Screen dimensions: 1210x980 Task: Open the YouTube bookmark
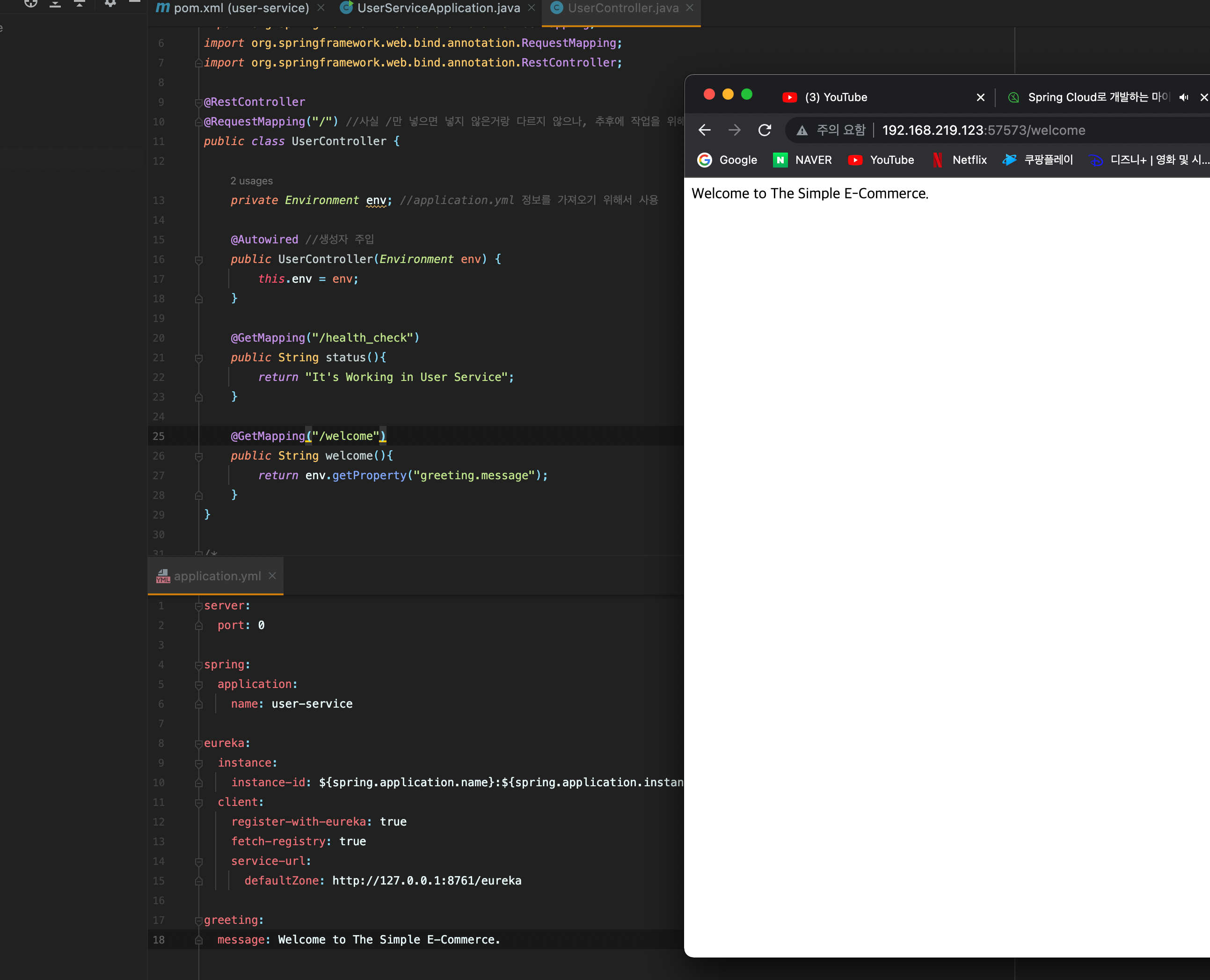point(881,160)
